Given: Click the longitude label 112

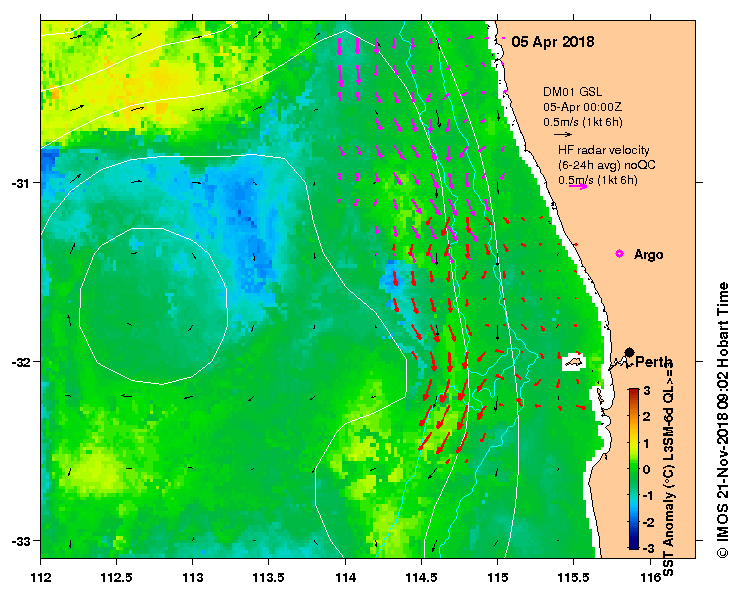Looking at the screenshot, I should (x=41, y=577).
